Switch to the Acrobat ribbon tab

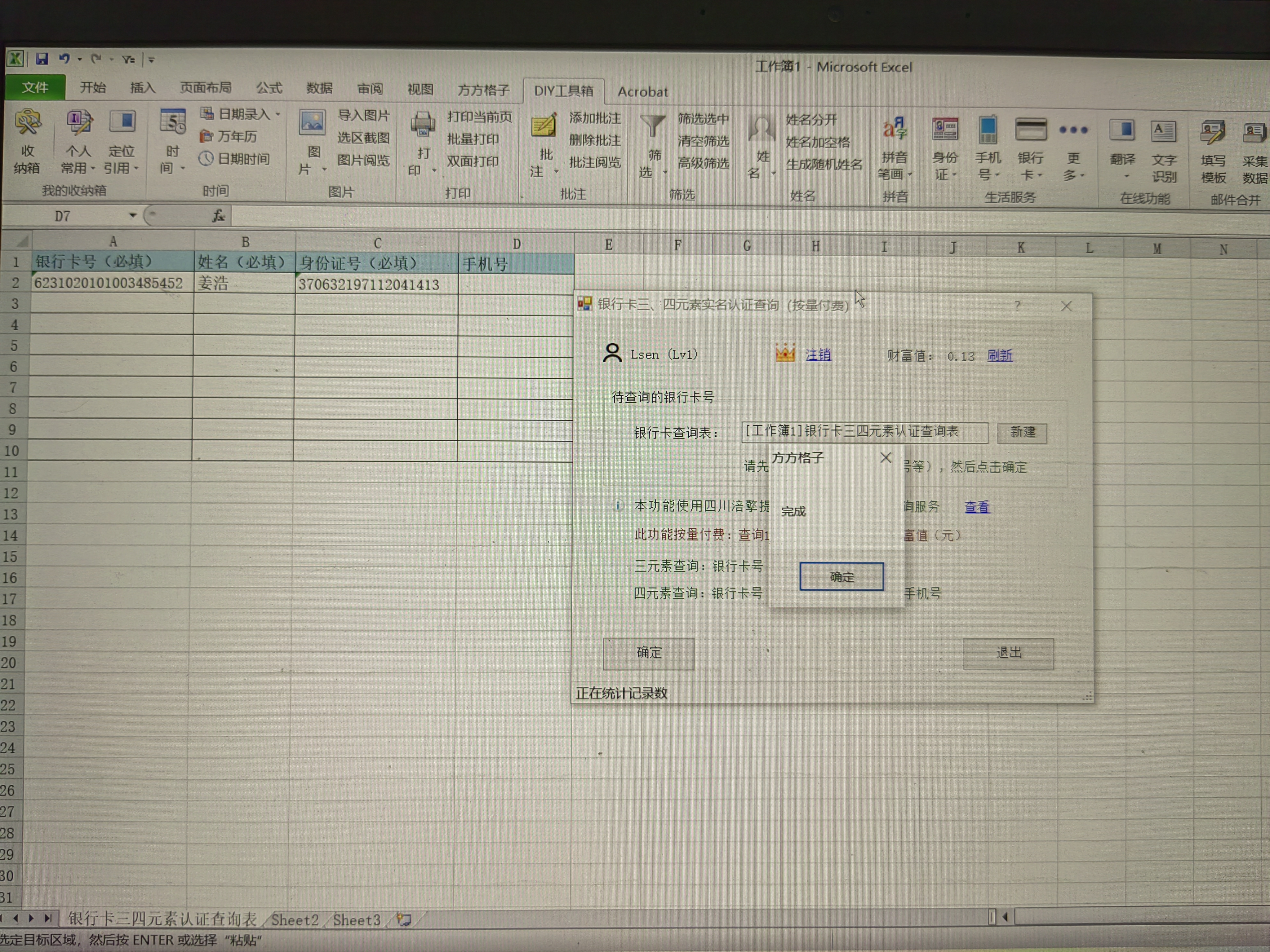(642, 91)
